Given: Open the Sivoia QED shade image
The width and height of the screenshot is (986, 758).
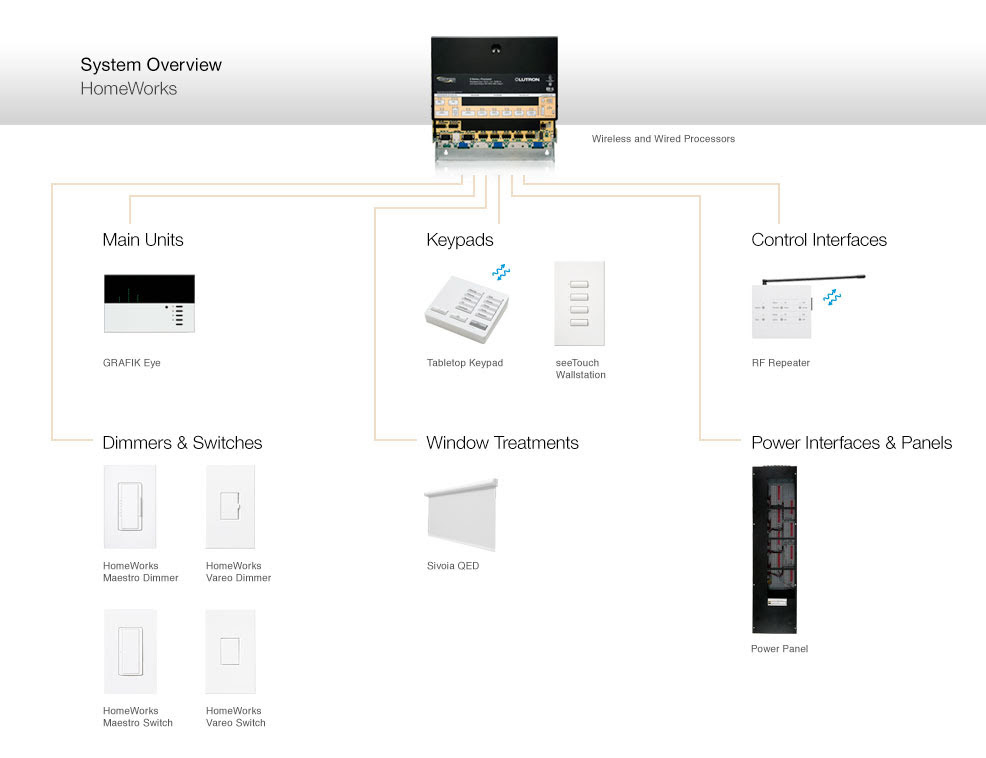Looking at the screenshot, I should click(x=462, y=515).
